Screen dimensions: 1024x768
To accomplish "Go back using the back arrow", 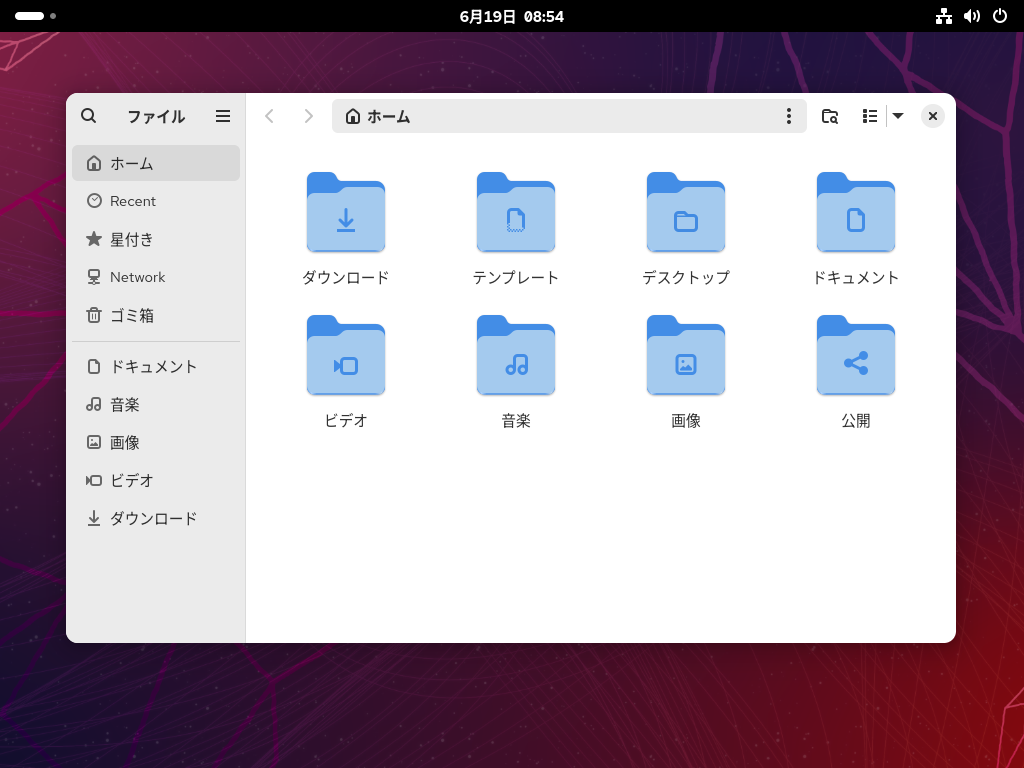I will [269, 116].
